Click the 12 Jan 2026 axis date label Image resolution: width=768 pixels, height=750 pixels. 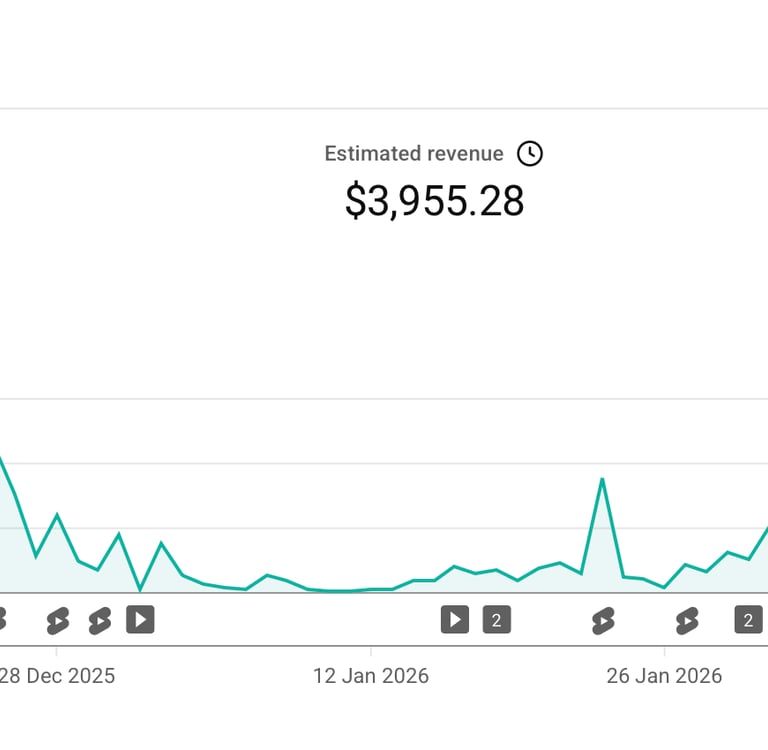(370, 676)
